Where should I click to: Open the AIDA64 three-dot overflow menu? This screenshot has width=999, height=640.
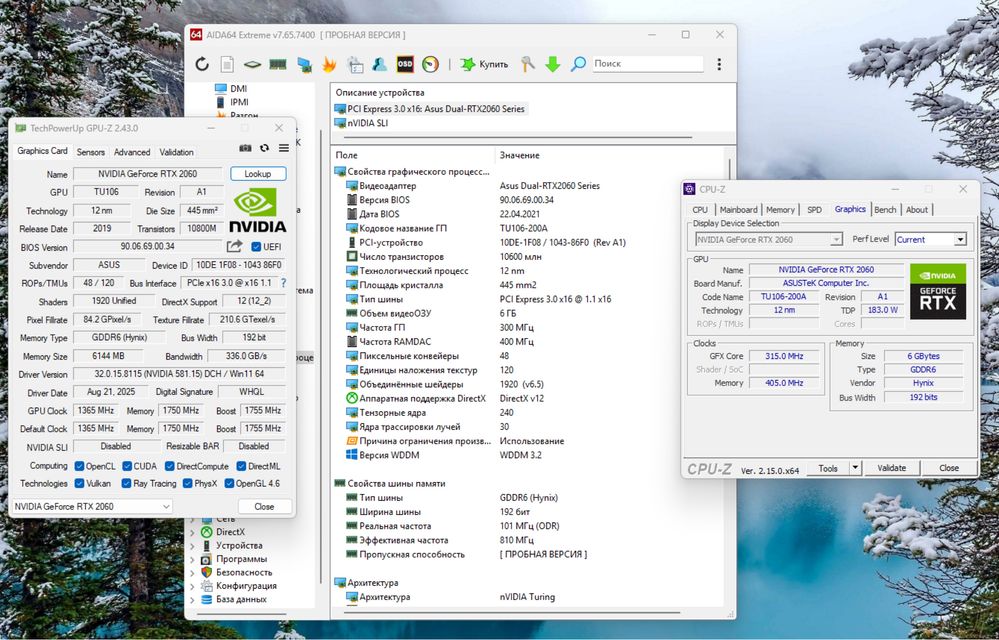coord(719,64)
